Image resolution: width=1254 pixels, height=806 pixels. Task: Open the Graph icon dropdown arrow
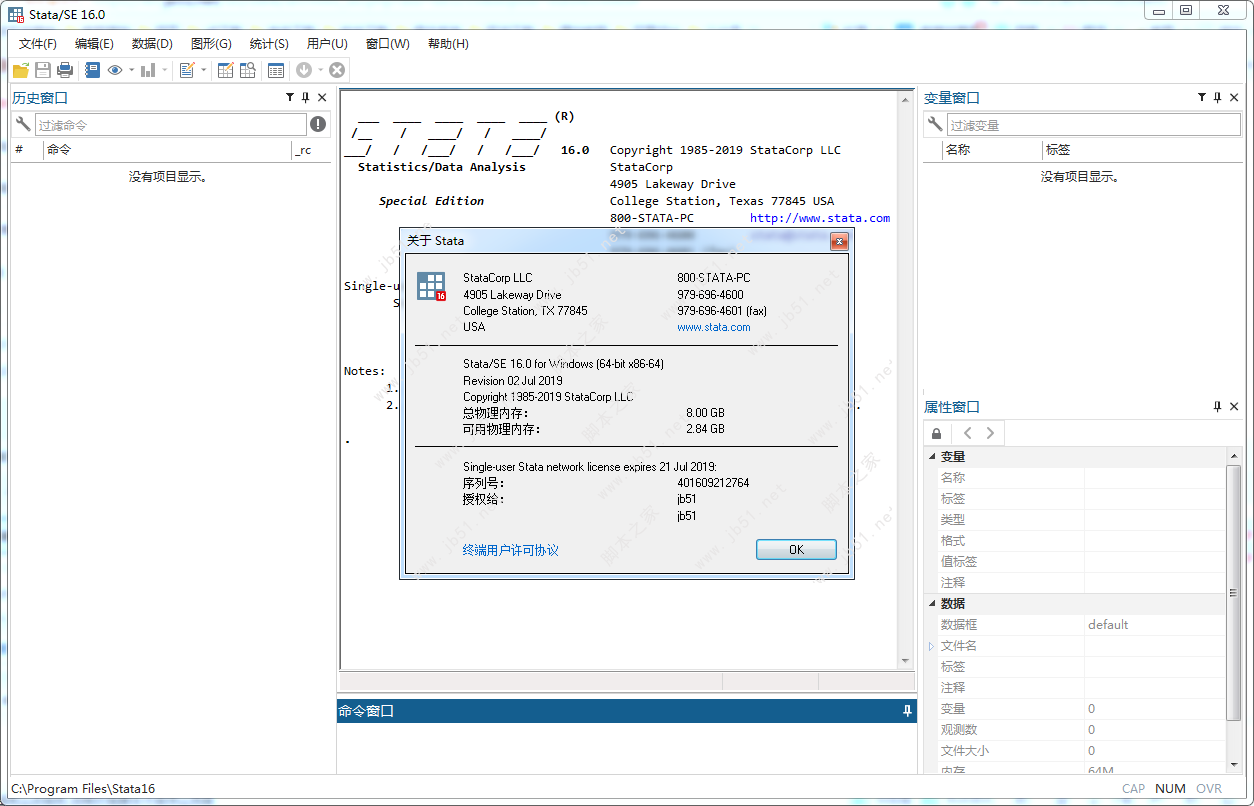click(165, 70)
